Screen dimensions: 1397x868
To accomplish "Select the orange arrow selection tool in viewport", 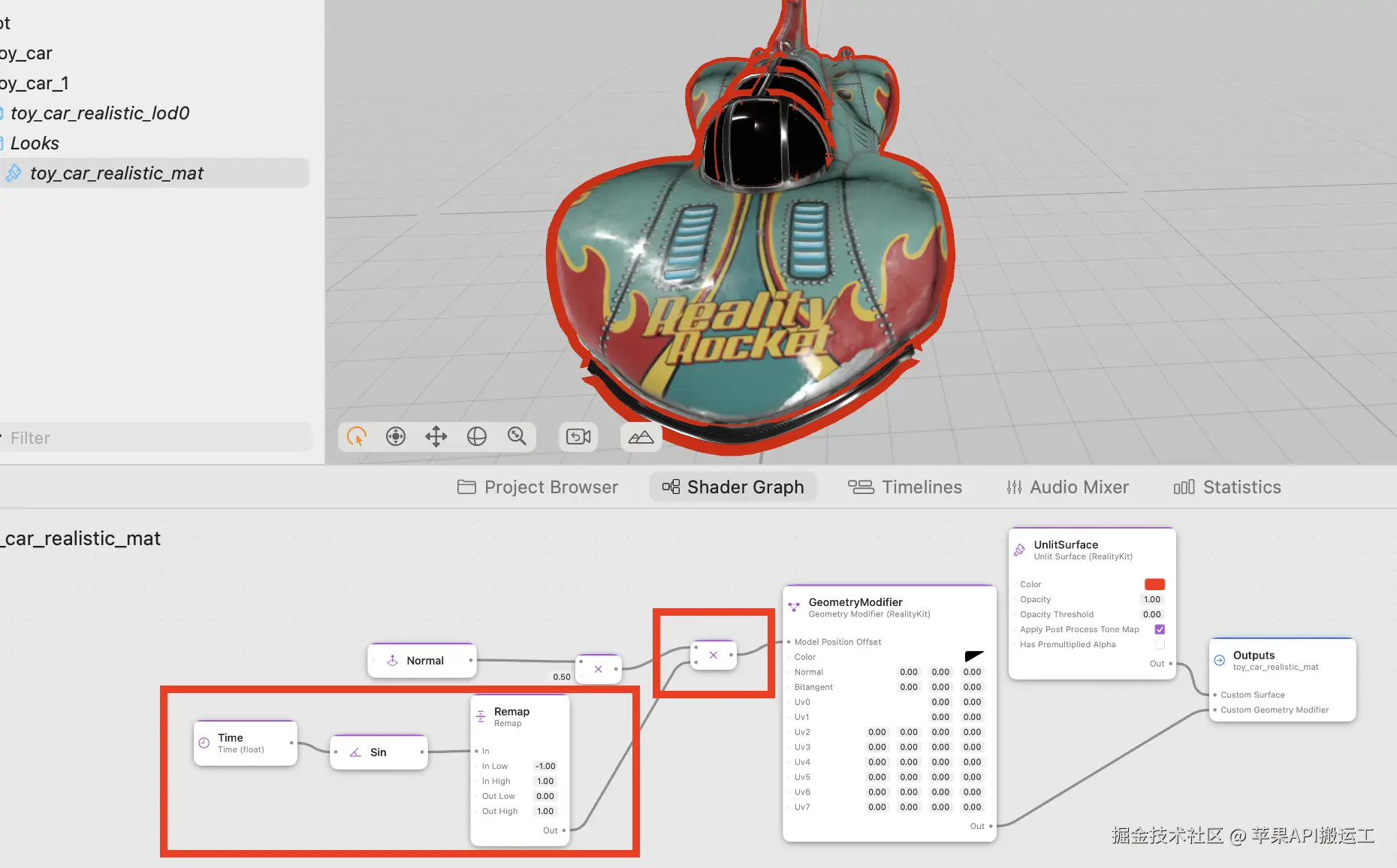I will (x=357, y=436).
